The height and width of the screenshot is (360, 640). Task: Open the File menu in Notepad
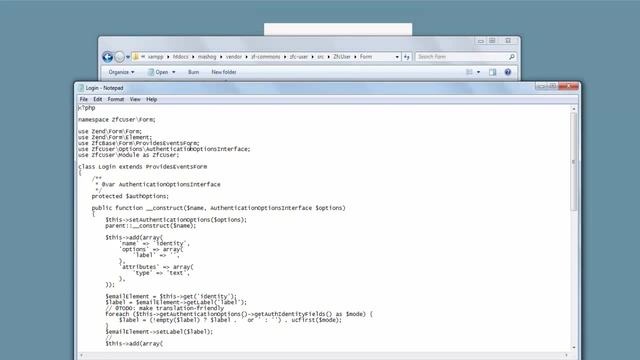[84, 99]
